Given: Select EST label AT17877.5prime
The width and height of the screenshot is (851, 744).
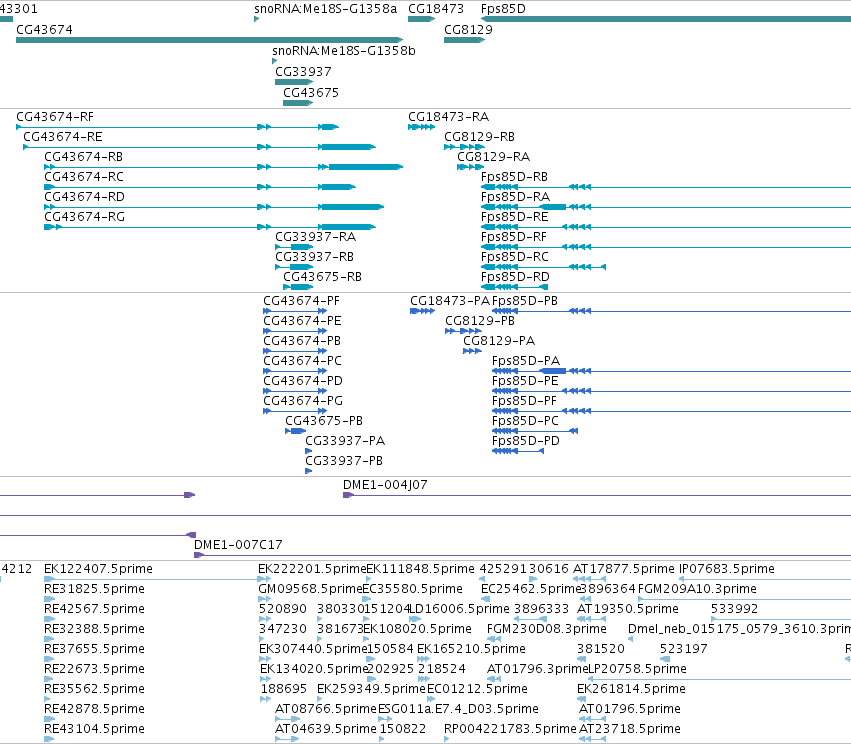Looking at the screenshot, I should point(624,569).
